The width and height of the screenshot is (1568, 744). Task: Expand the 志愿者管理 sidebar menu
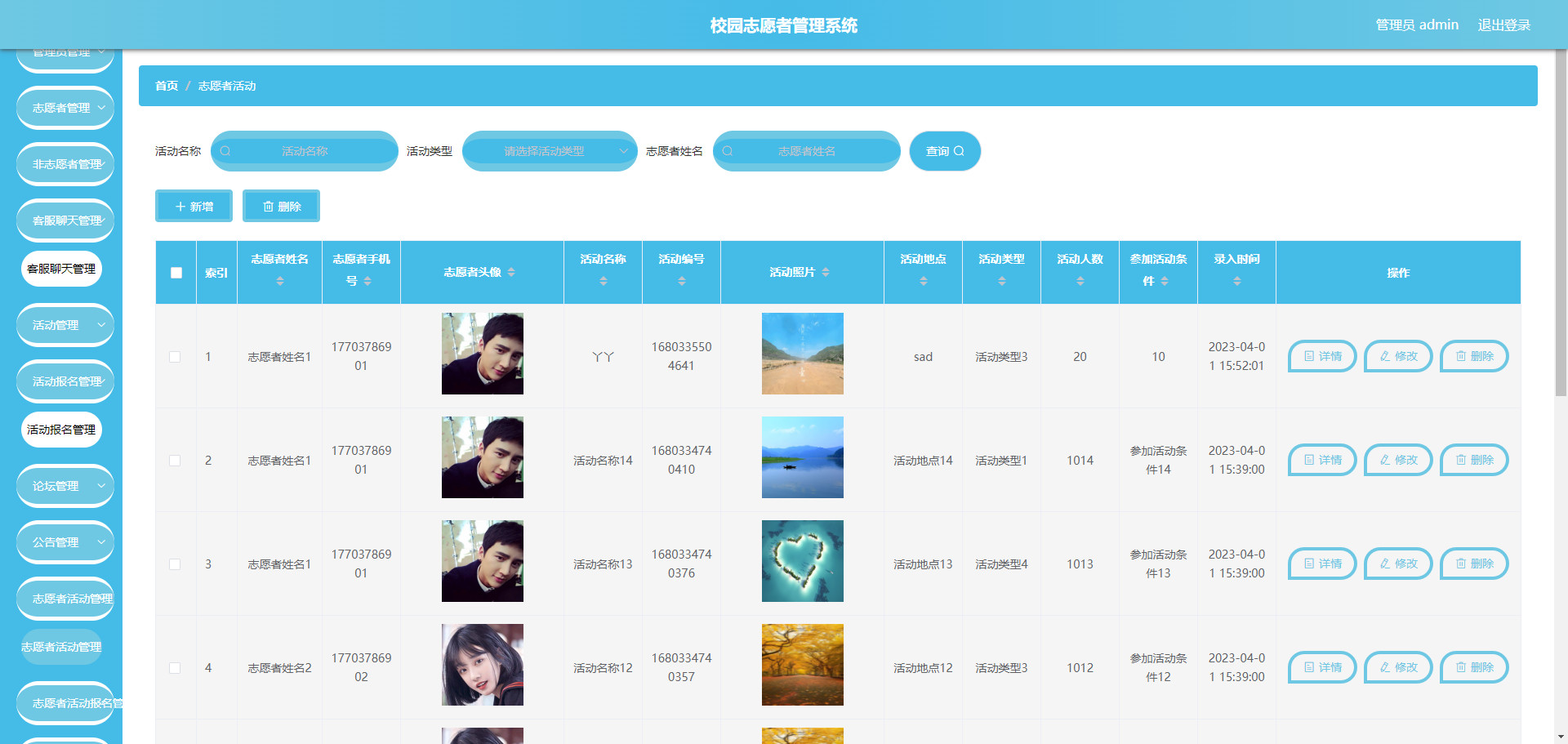tap(65, 108)
